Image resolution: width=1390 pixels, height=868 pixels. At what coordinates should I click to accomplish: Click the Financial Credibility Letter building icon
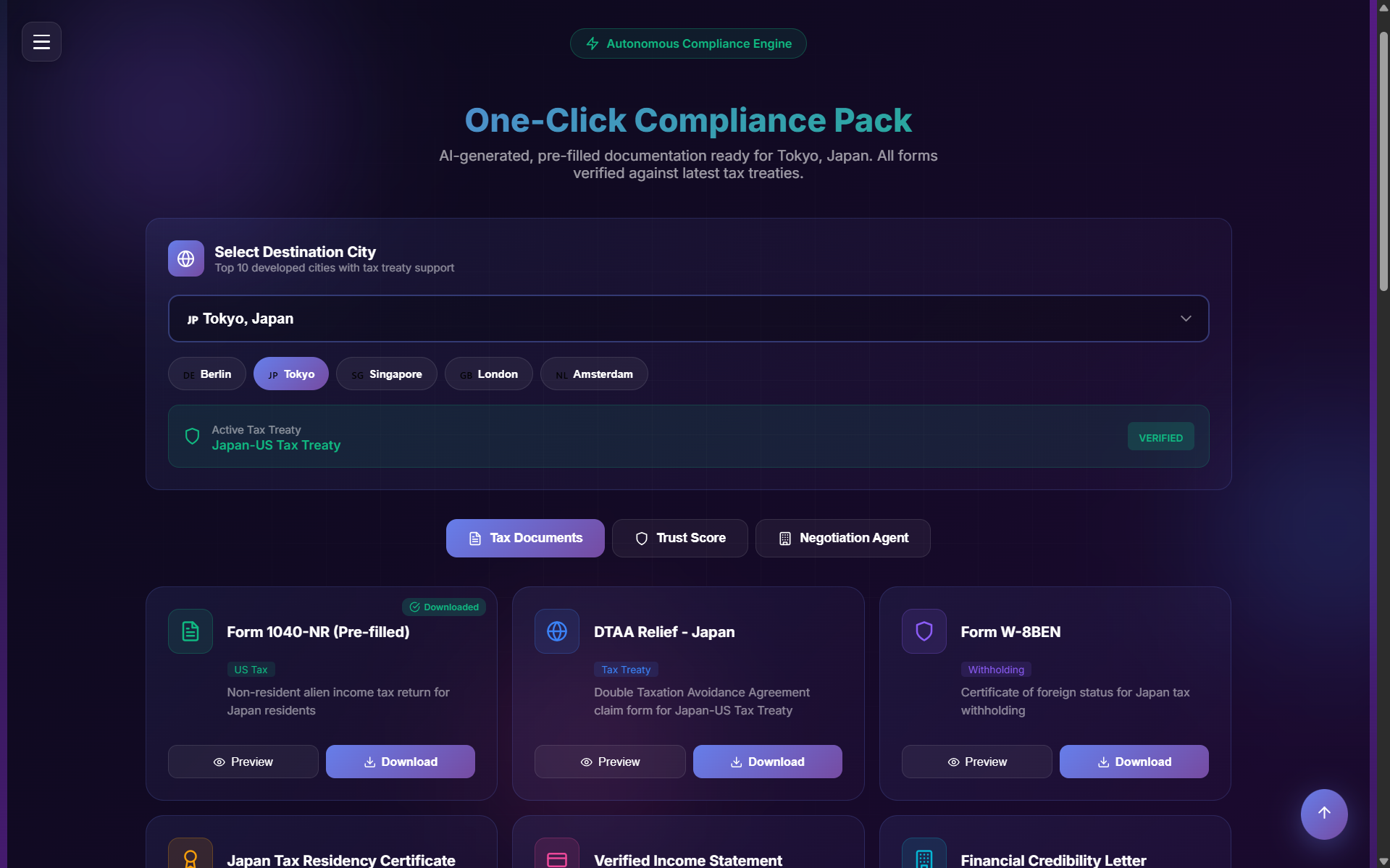pos(924,856)
